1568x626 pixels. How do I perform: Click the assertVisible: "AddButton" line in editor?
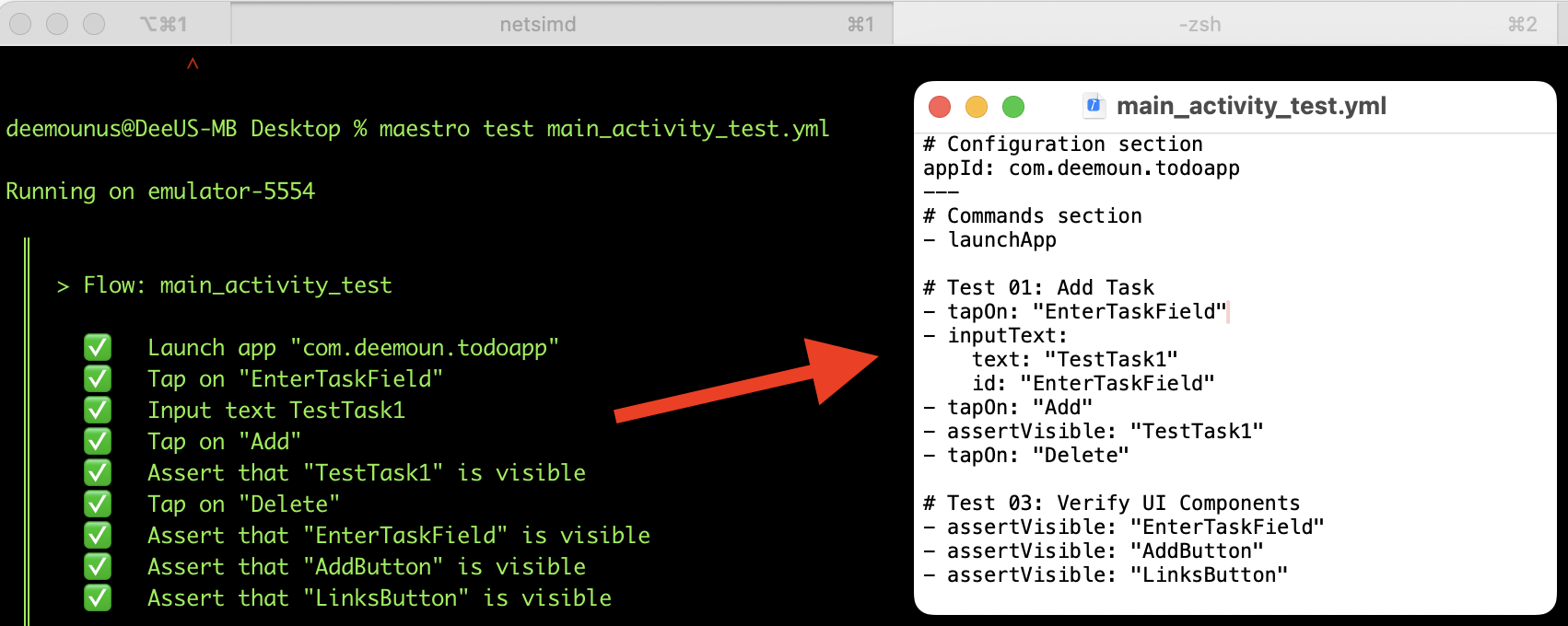click(1094, 551)
